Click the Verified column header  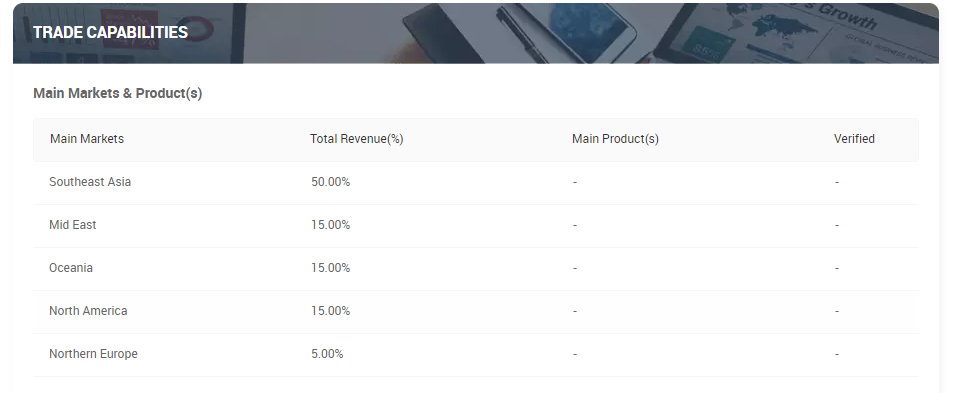tap(854, 139)
